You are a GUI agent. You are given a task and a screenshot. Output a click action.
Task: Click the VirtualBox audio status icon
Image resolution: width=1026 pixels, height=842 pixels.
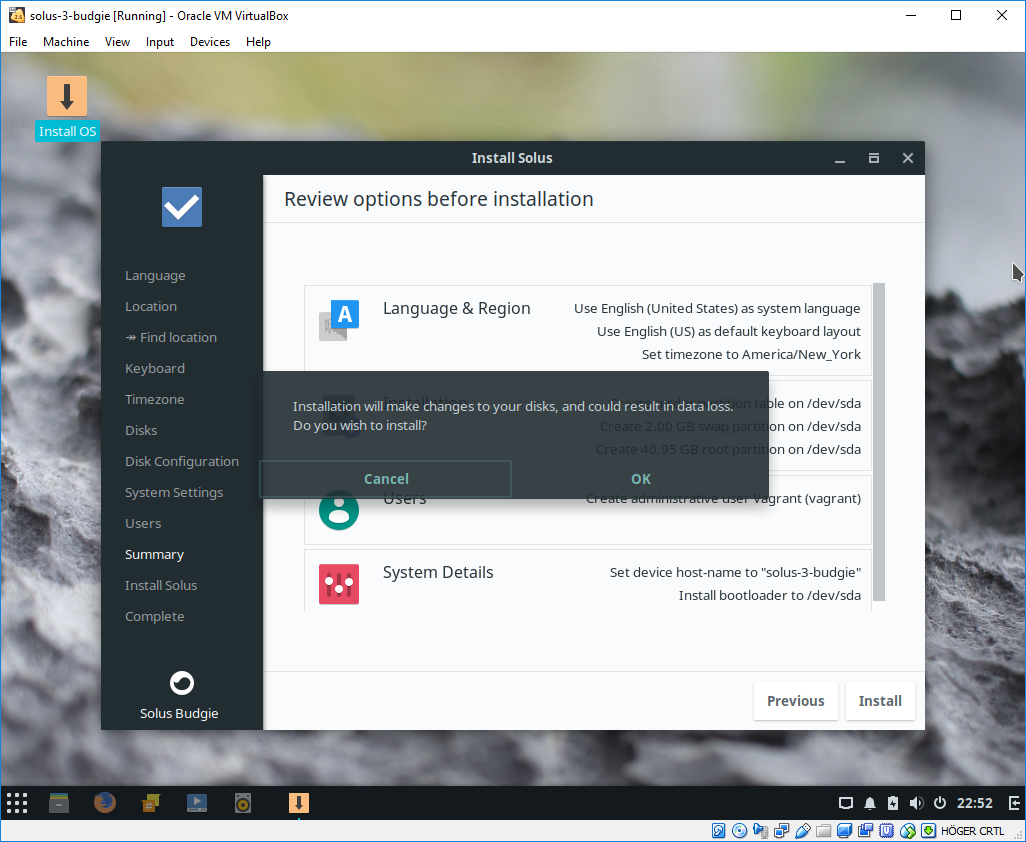coord(760,831)
